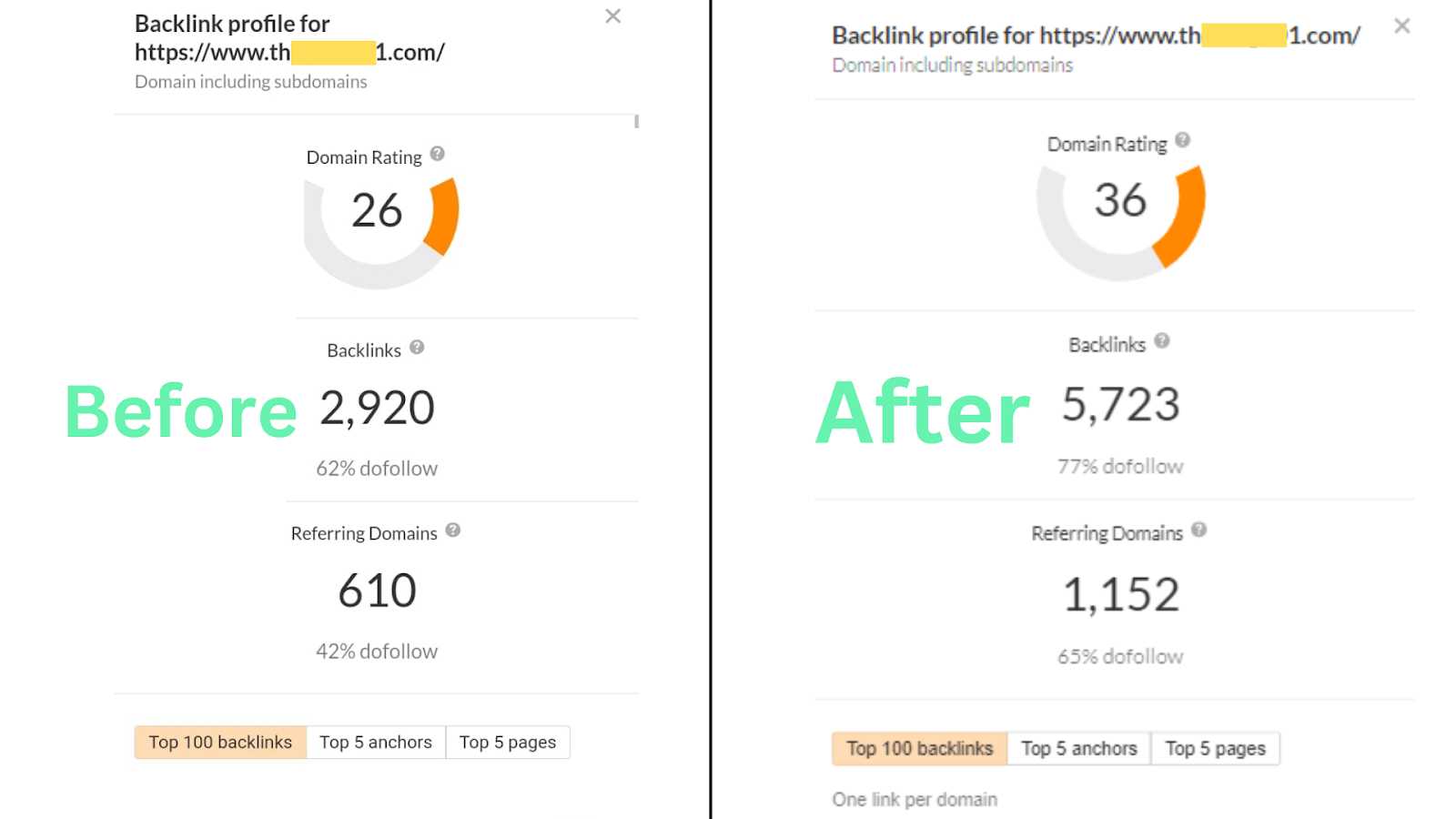Viewport: 1456px width, 819px height.
Task: Switch to Top 5 pages tab in Before panel
Action: click(508, 742)
